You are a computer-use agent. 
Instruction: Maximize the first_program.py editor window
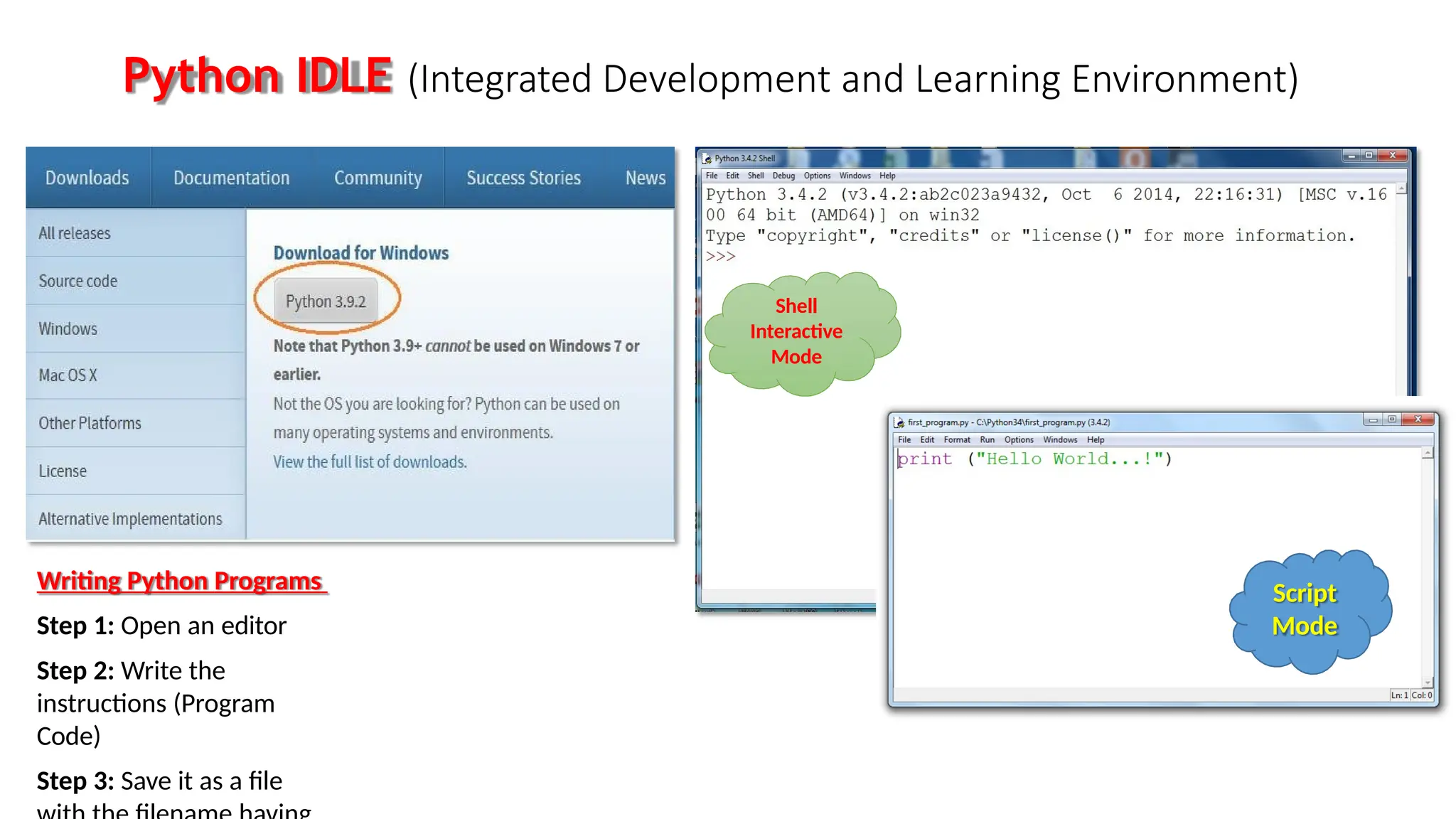(1392, 419)
